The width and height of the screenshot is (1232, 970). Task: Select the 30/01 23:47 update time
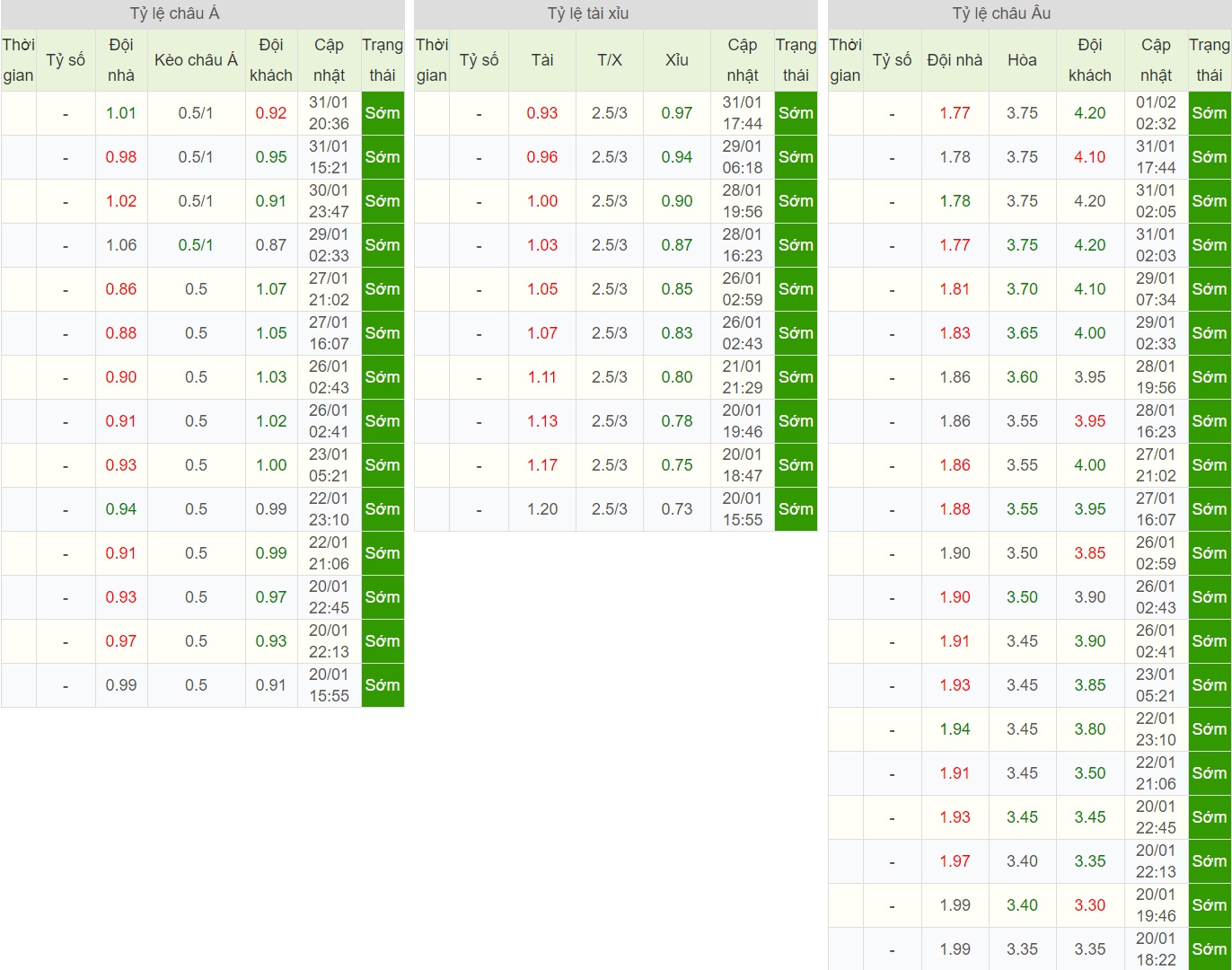pyautogui.click(x=329, y=201)
